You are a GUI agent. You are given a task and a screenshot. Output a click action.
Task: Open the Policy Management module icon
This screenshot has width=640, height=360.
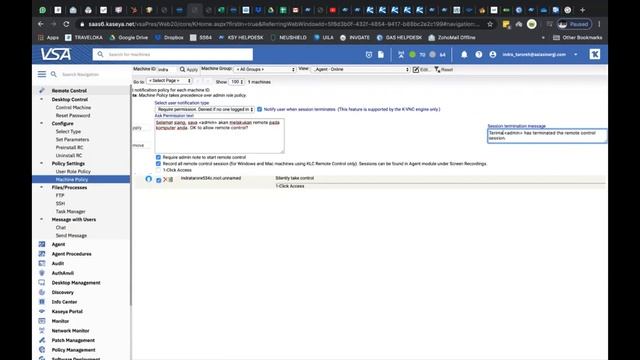tap(42, 350)
